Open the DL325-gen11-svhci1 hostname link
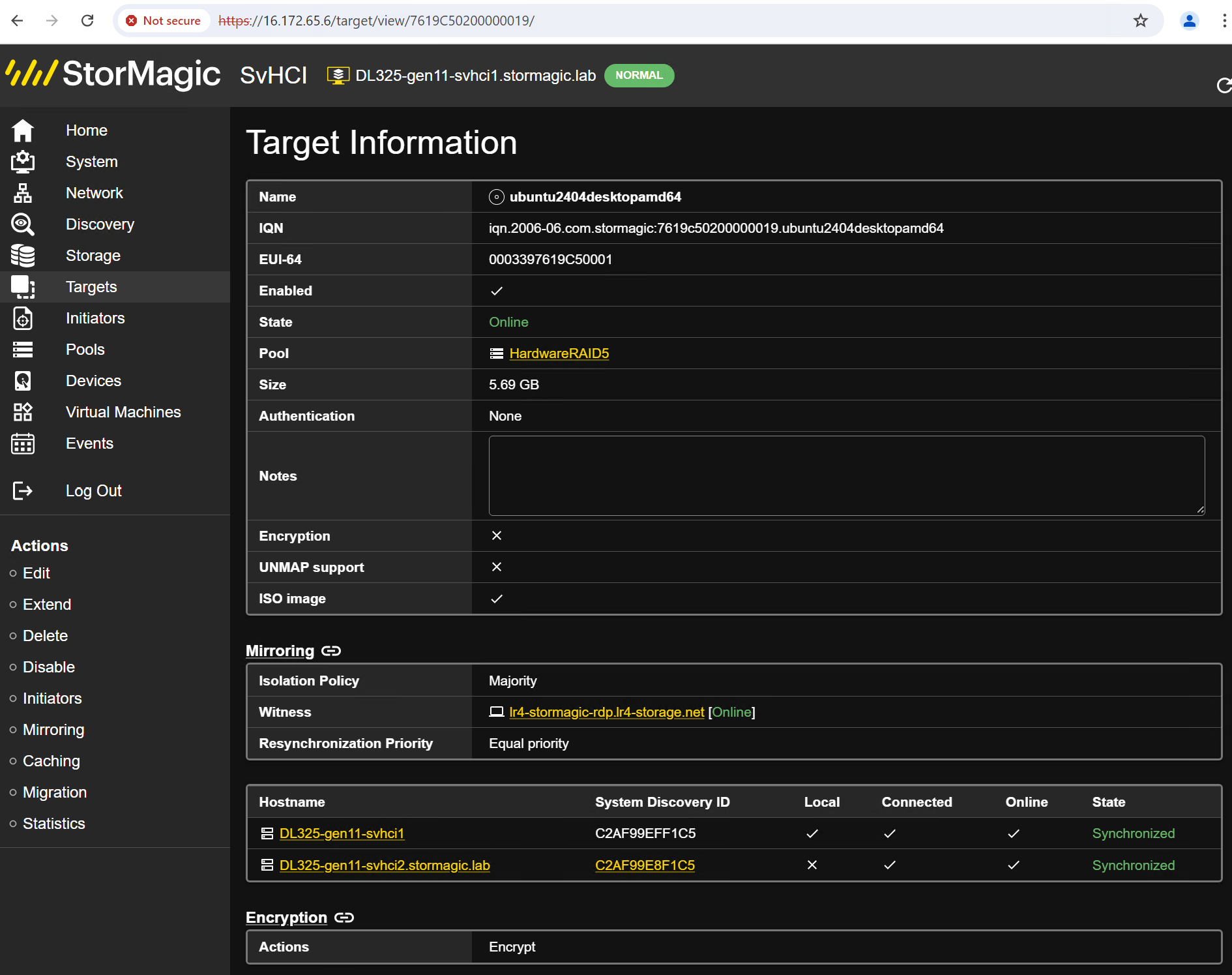Screen dimensions: 1232x975 [342, 833]
